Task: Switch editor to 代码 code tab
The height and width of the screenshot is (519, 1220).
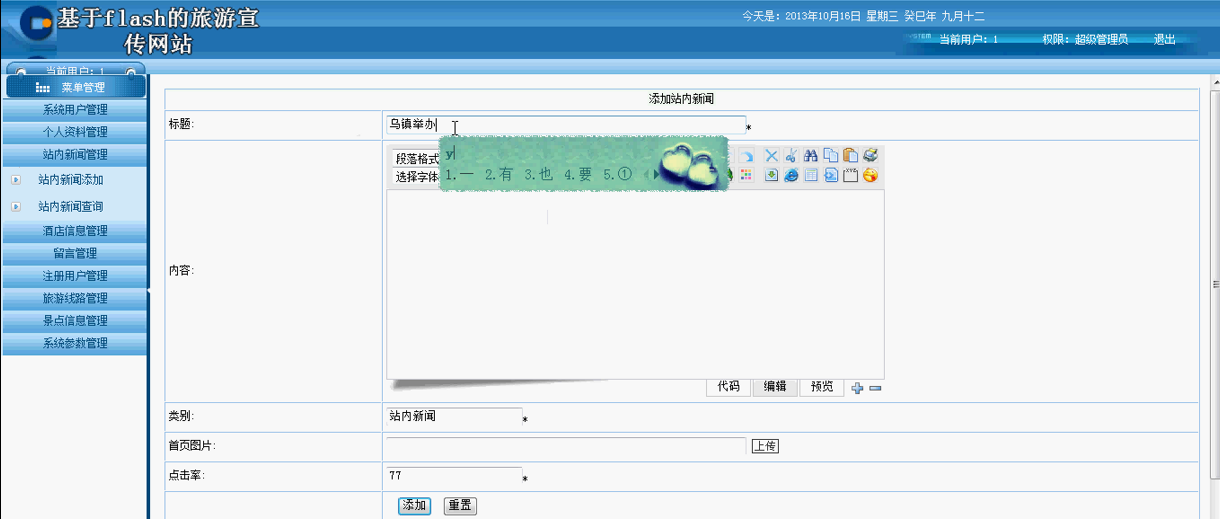Action: tap(728, 387)
